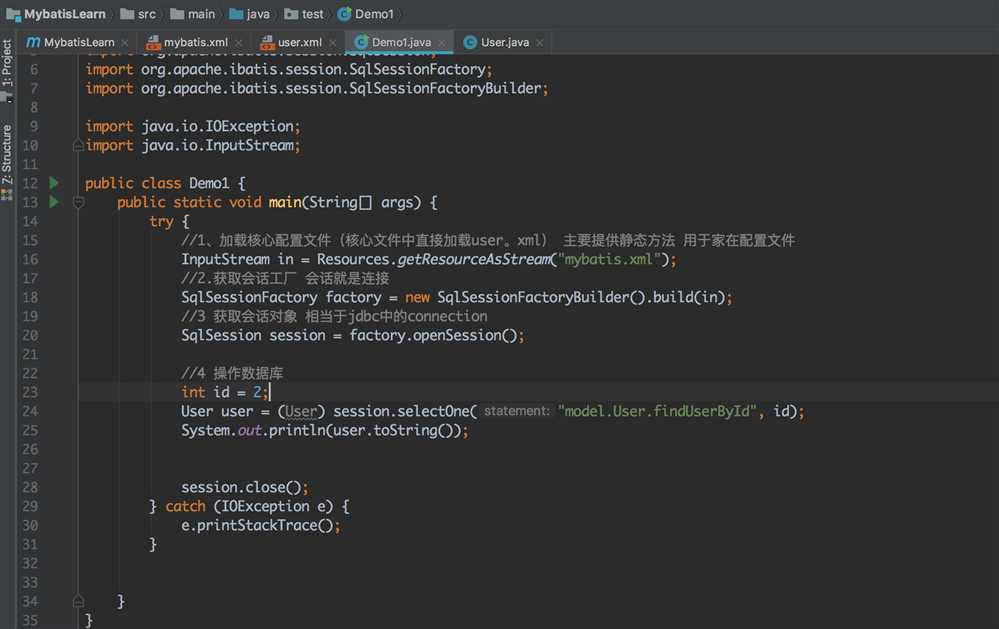Click System.out.println statement
The image size is (999, 629).
(324, 430)
